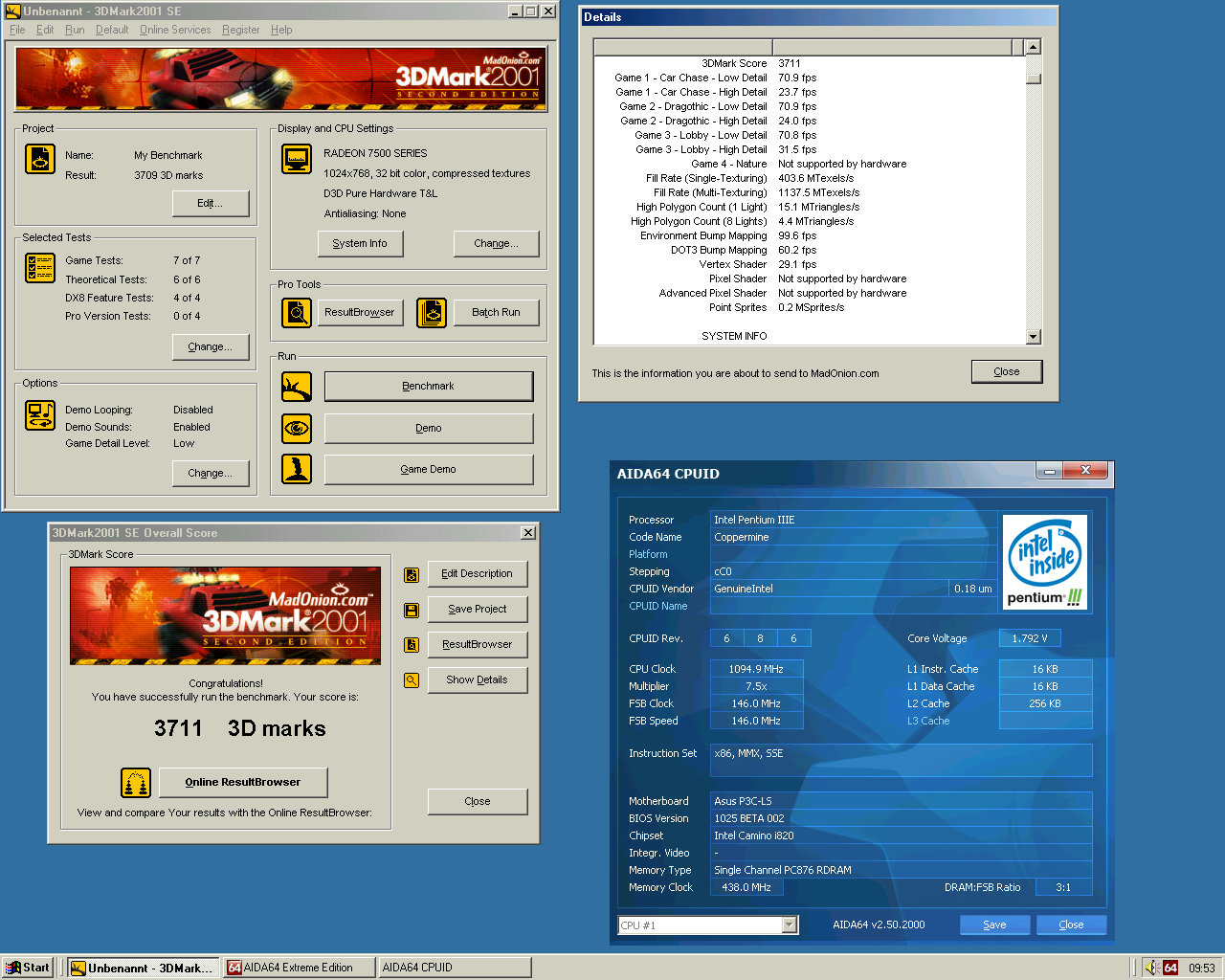Open the Windows Start button
Image resolution: width=1225 pixels, height=980 pixels.
28,968
